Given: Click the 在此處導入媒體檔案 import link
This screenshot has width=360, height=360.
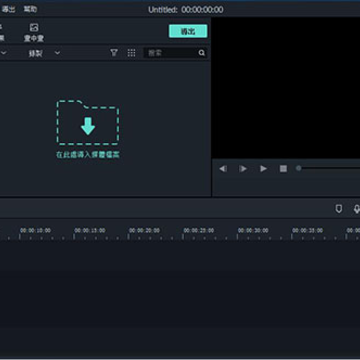Looking at the screenshot, I should pyautogui.click(x=88, y=155).
